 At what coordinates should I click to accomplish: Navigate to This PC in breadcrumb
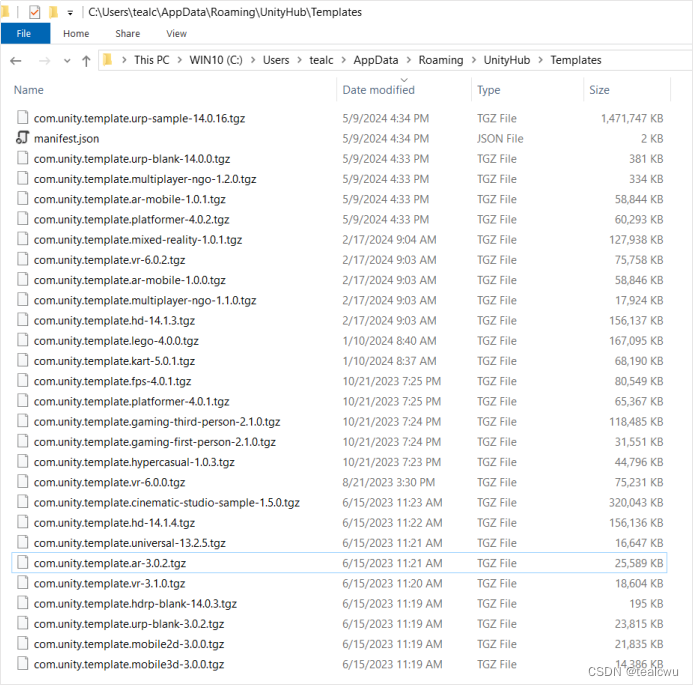[152, 60]
